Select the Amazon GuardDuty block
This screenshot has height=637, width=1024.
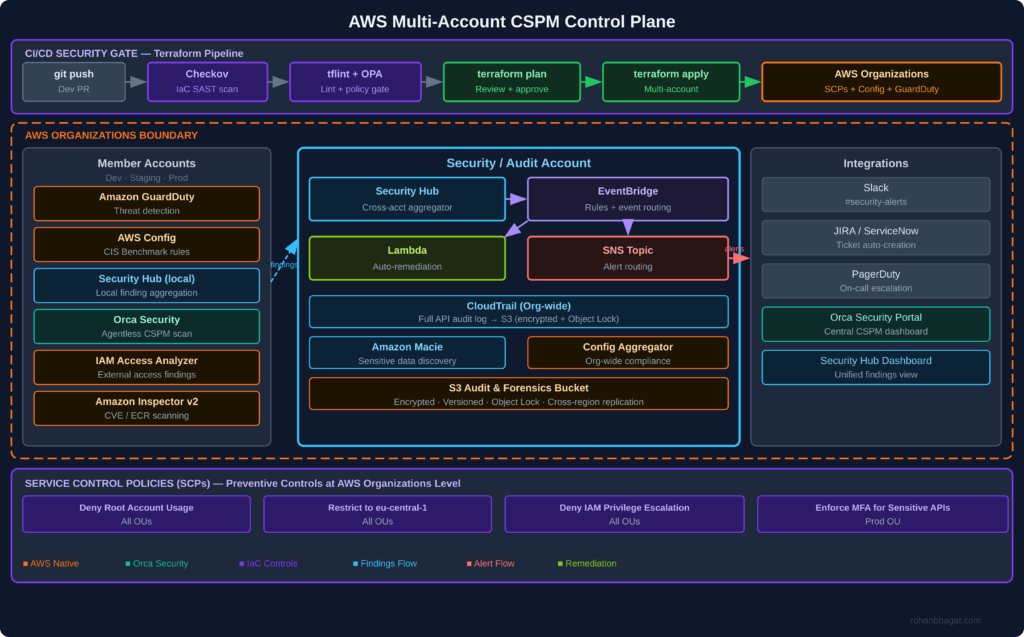146,203
